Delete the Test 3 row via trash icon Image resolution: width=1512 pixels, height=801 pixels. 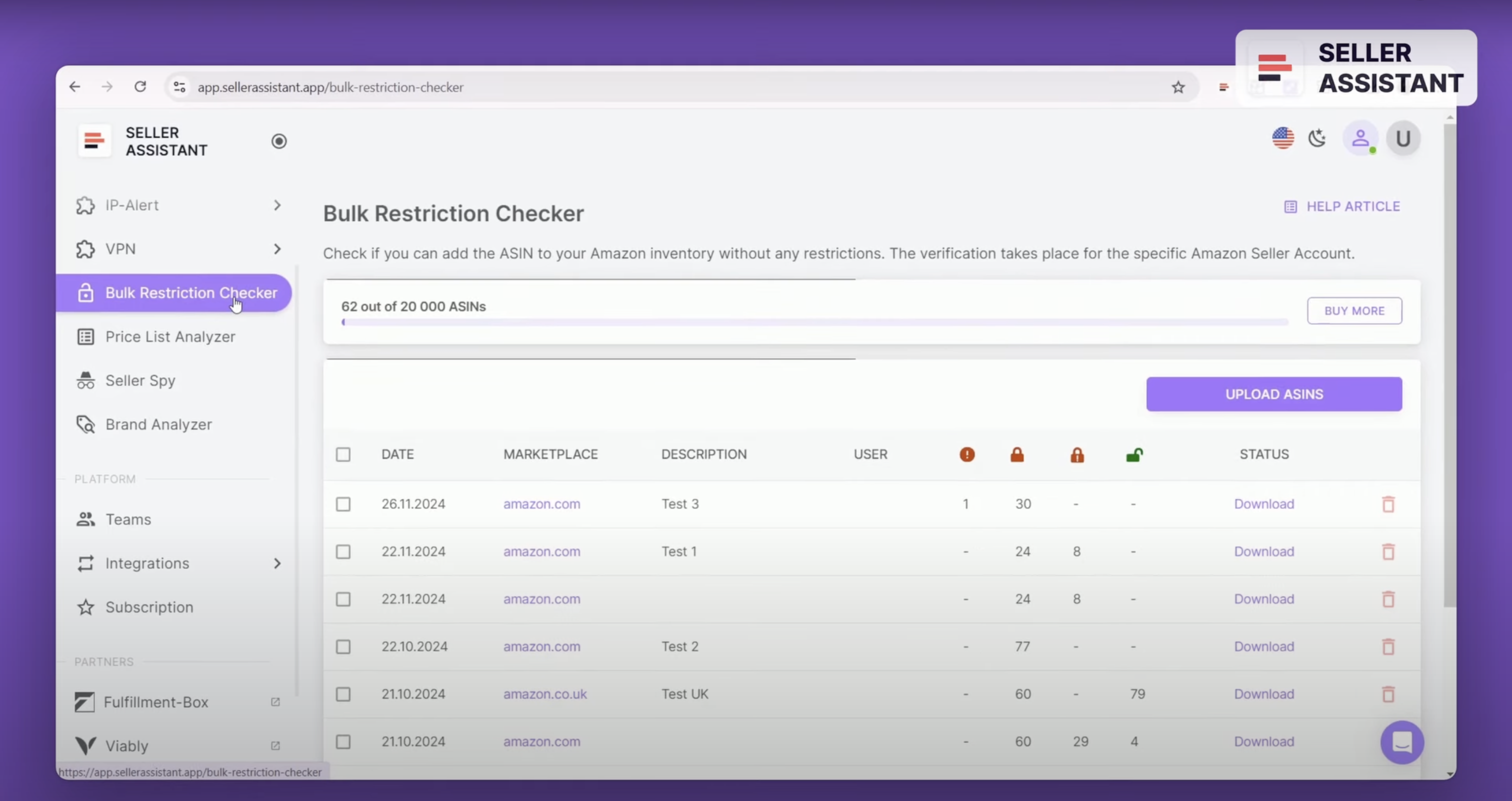[1388, 503]
